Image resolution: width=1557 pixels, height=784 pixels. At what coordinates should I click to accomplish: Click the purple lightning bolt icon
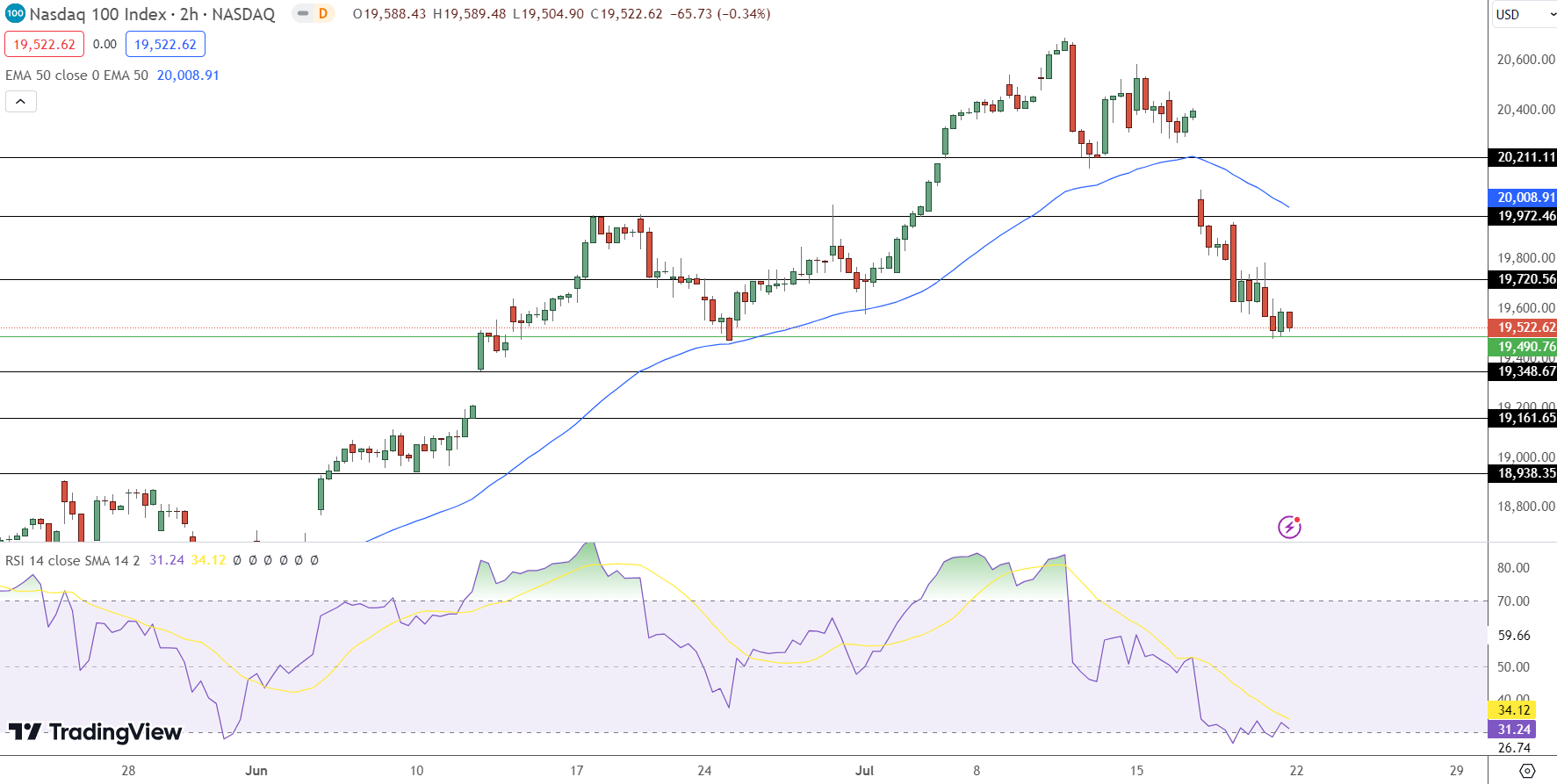(1289, 527)
